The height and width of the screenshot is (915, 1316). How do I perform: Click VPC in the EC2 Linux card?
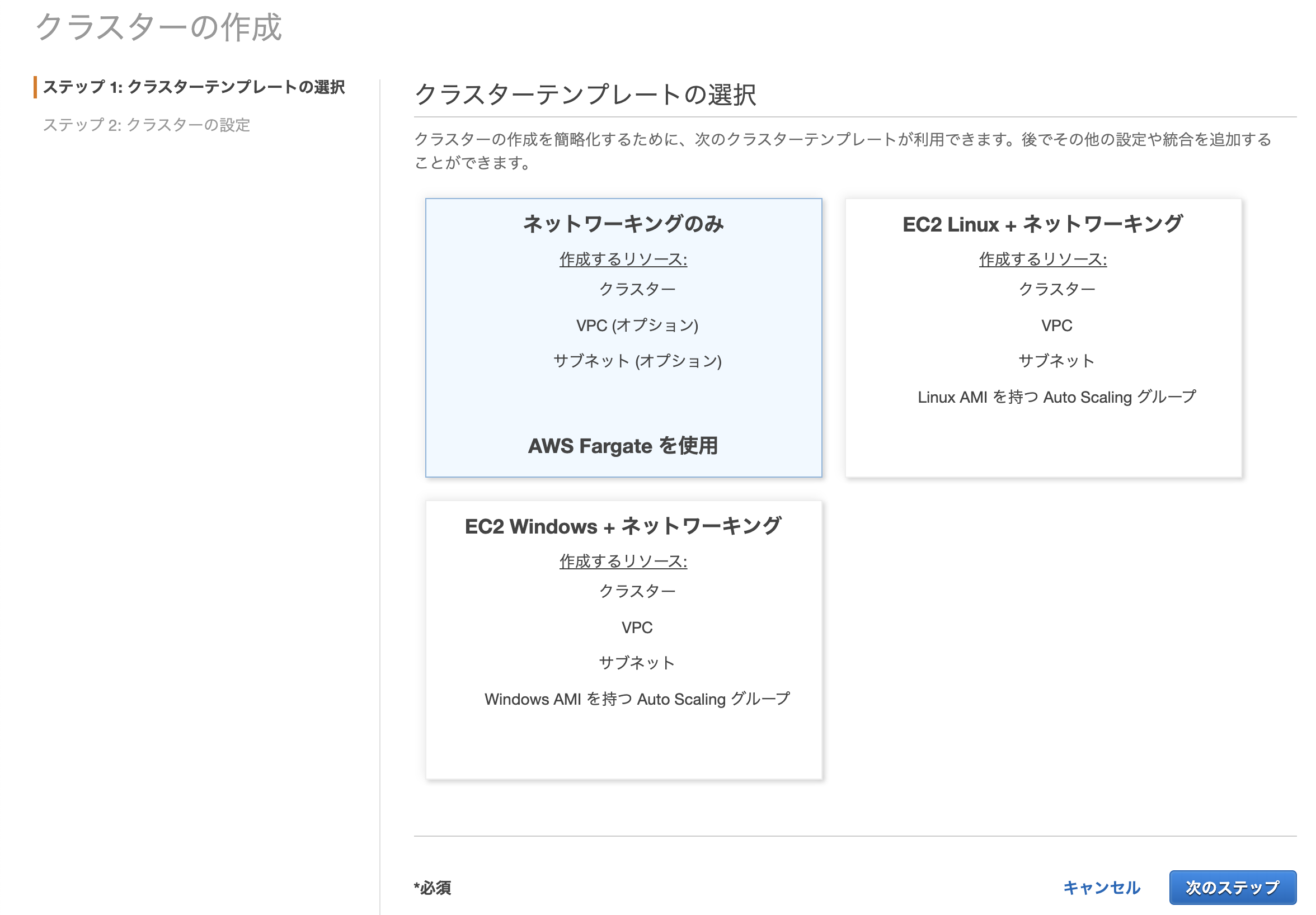[1056, 326]
